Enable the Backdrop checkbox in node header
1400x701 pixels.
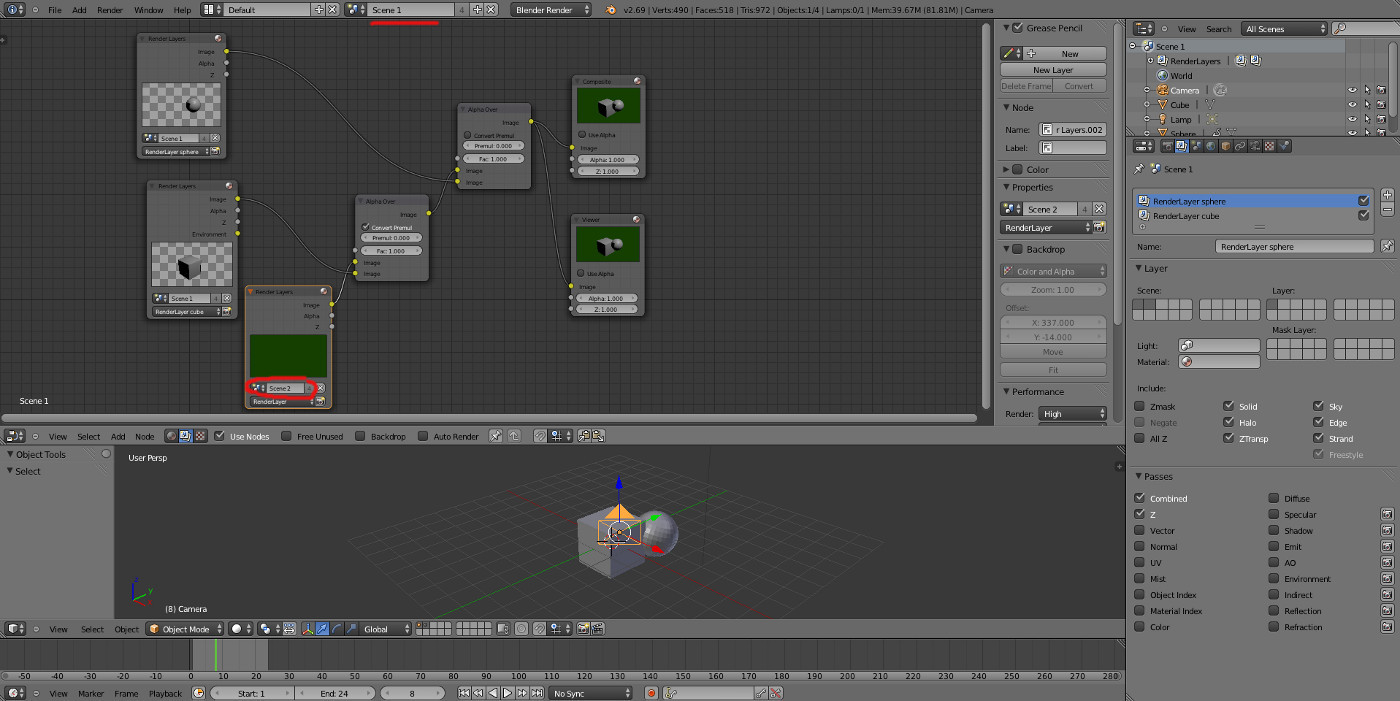point(360,436)
